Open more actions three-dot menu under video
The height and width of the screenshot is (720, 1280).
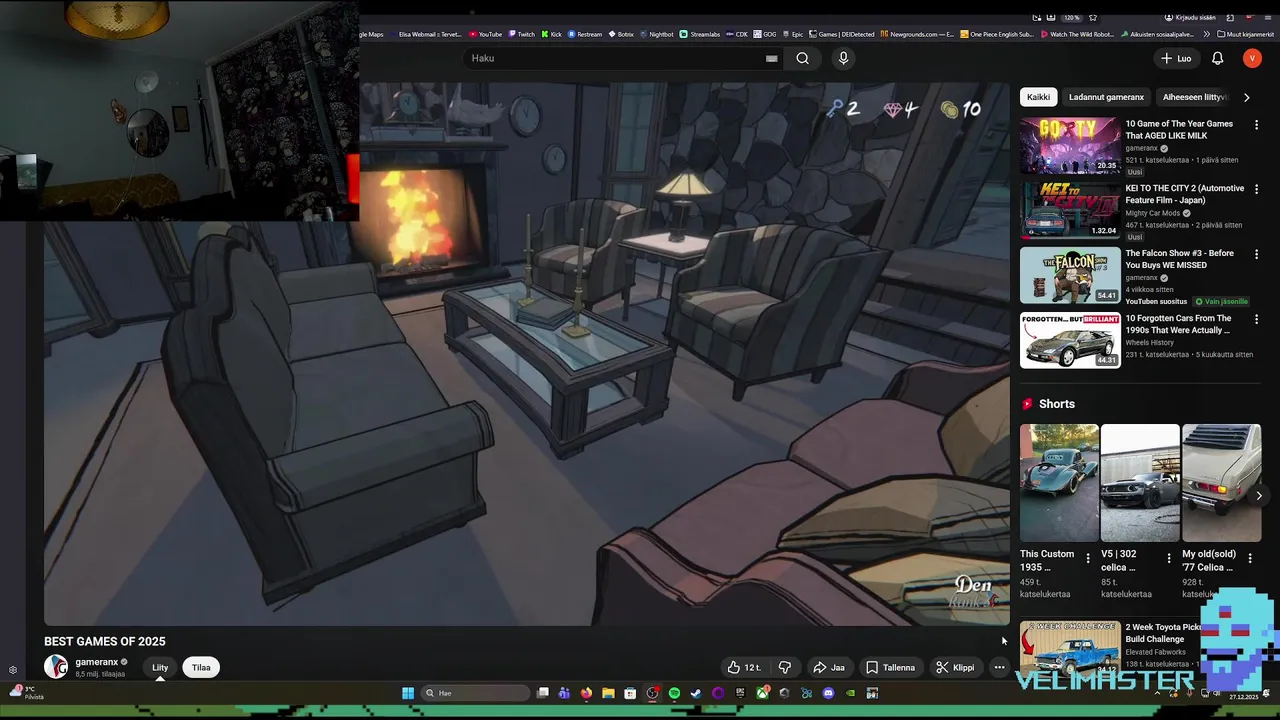tap(999, 667)
